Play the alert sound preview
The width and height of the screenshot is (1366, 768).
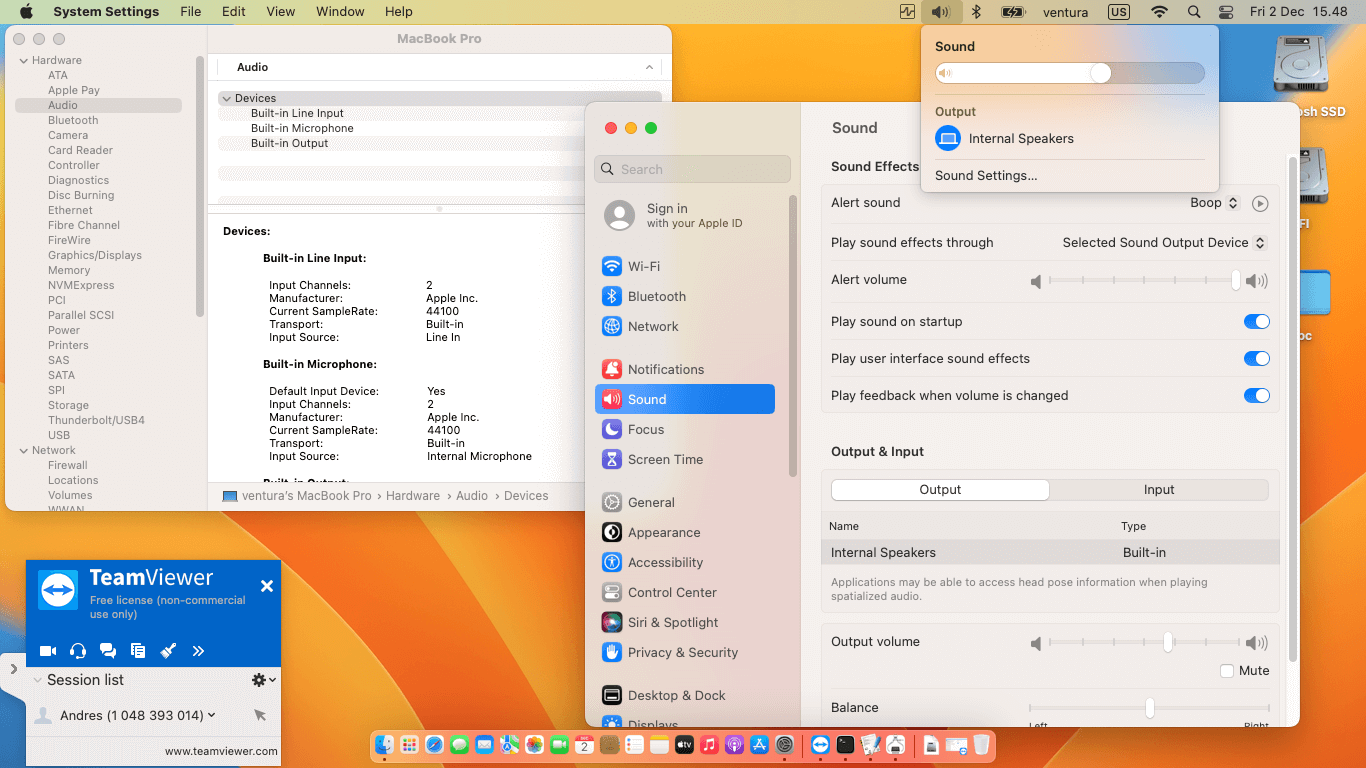pos(1260,203)
